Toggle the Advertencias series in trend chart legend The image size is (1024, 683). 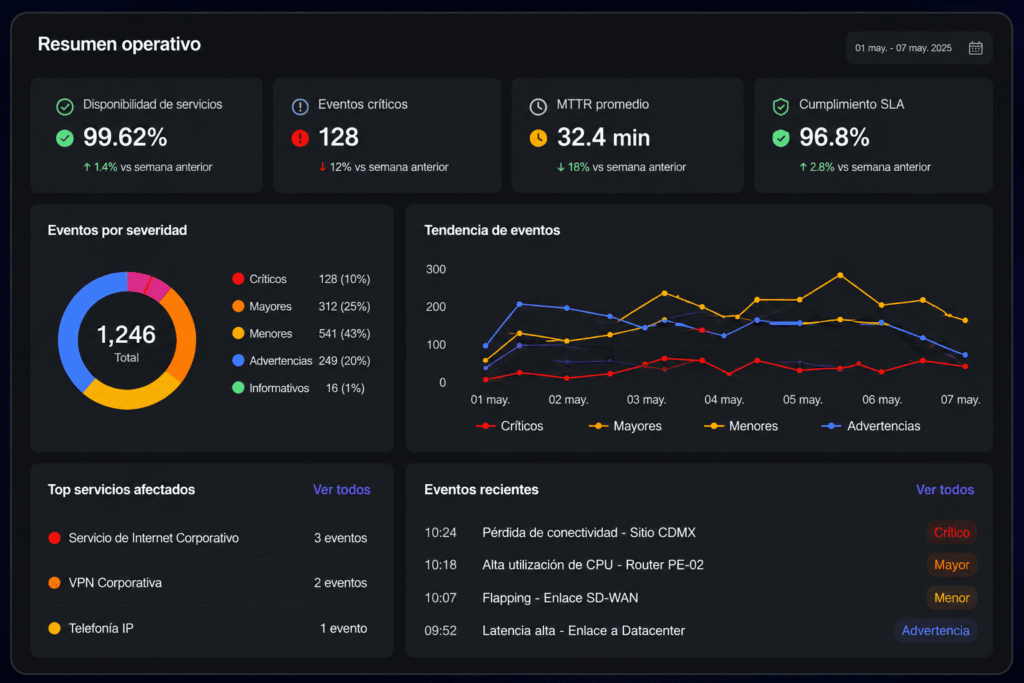871,426
